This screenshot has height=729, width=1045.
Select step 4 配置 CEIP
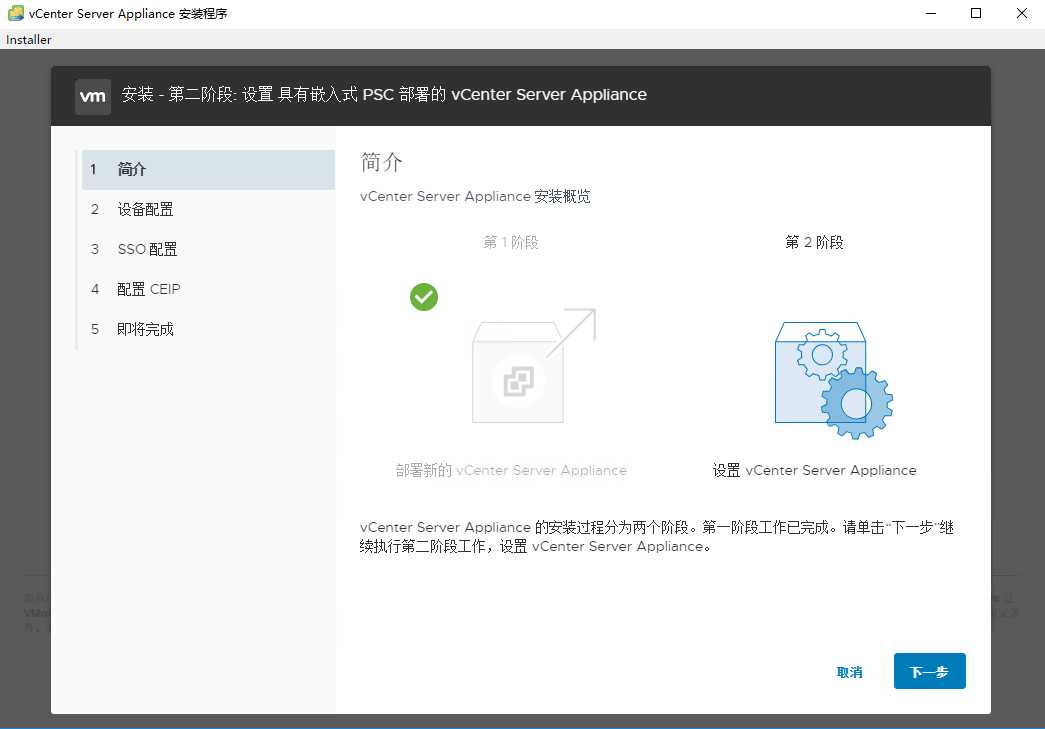(148, 289)
